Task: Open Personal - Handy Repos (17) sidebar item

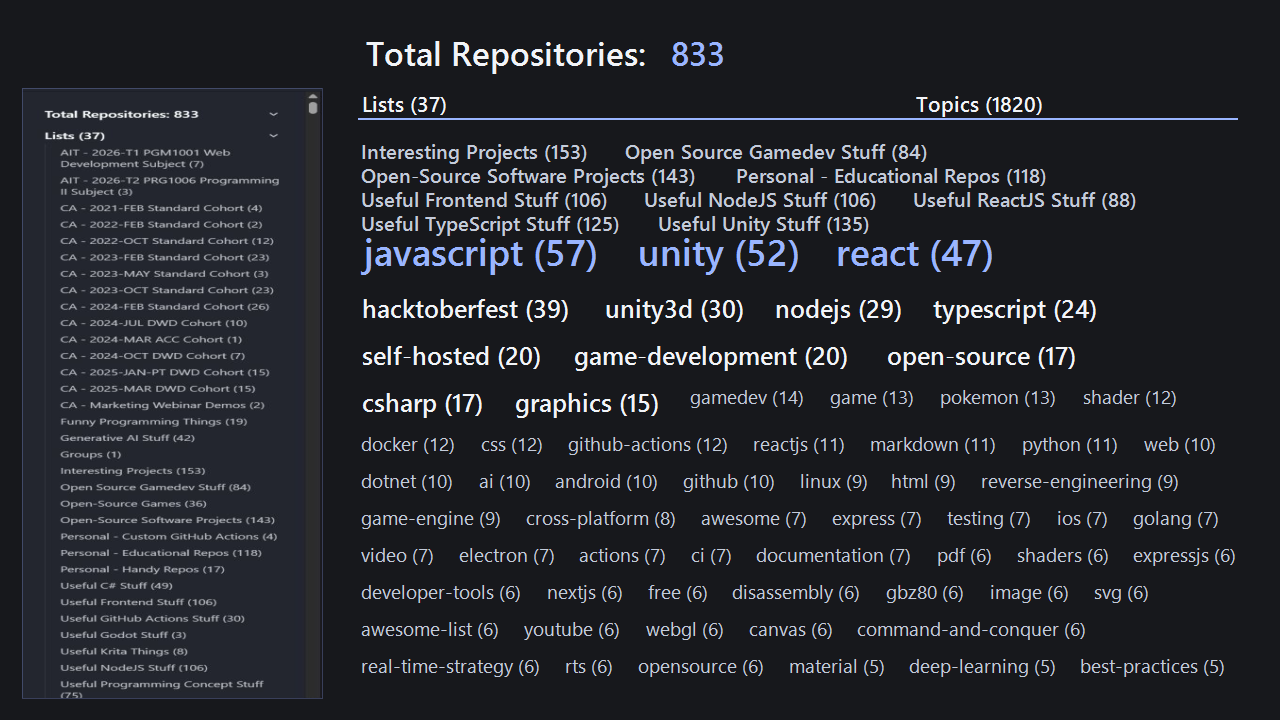Action: coord(143,569)
